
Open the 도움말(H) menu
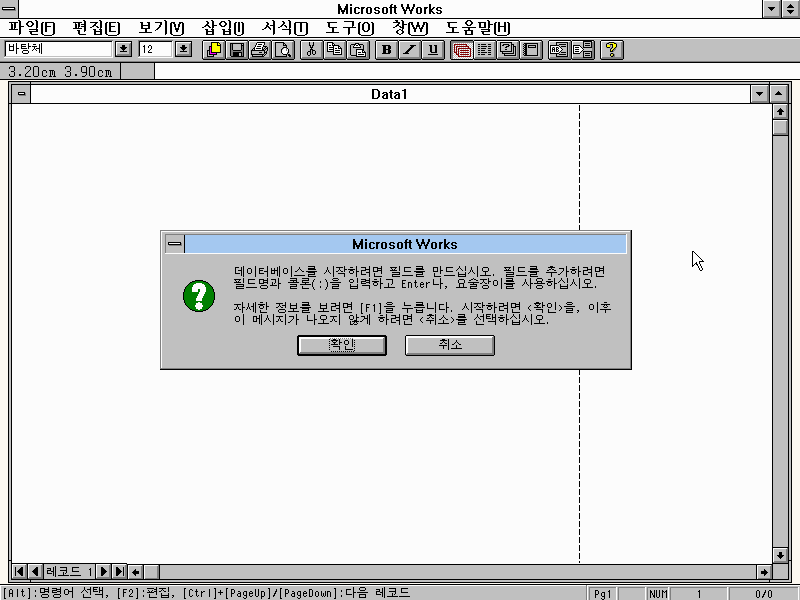pyautogui.click(x=478, y=28)
